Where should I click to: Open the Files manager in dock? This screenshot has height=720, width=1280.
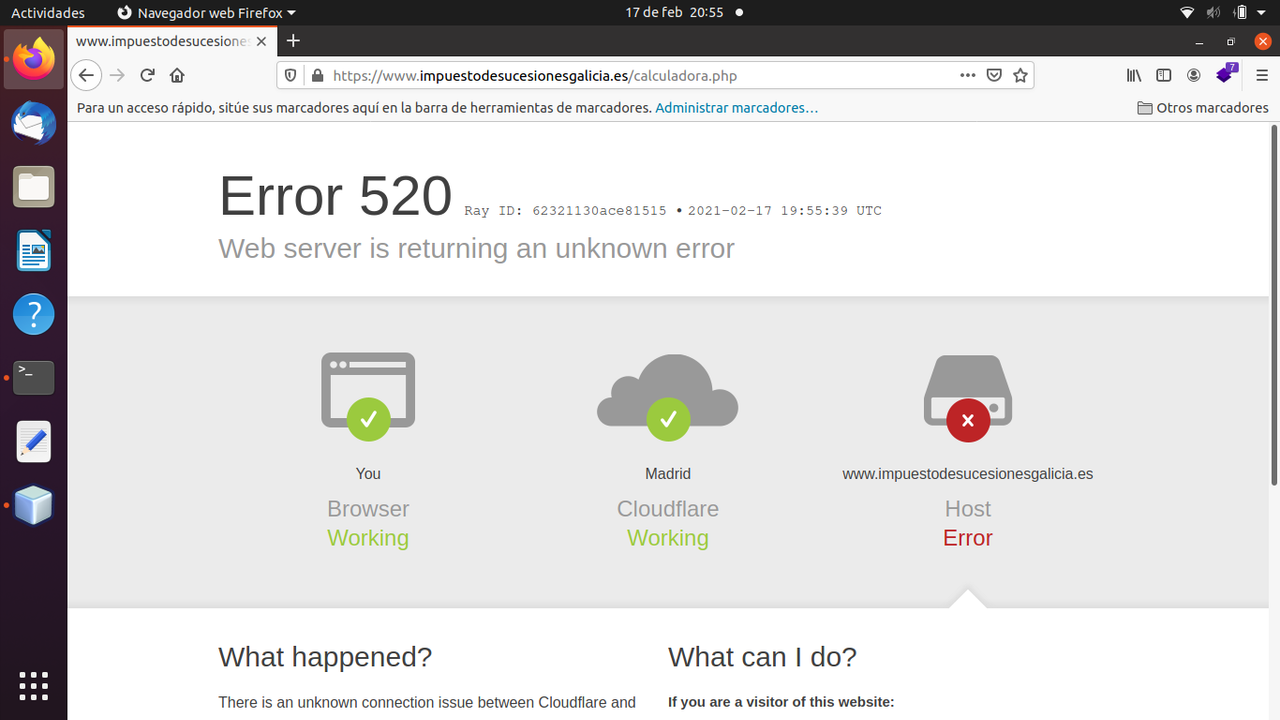click(x=34, y=187)
